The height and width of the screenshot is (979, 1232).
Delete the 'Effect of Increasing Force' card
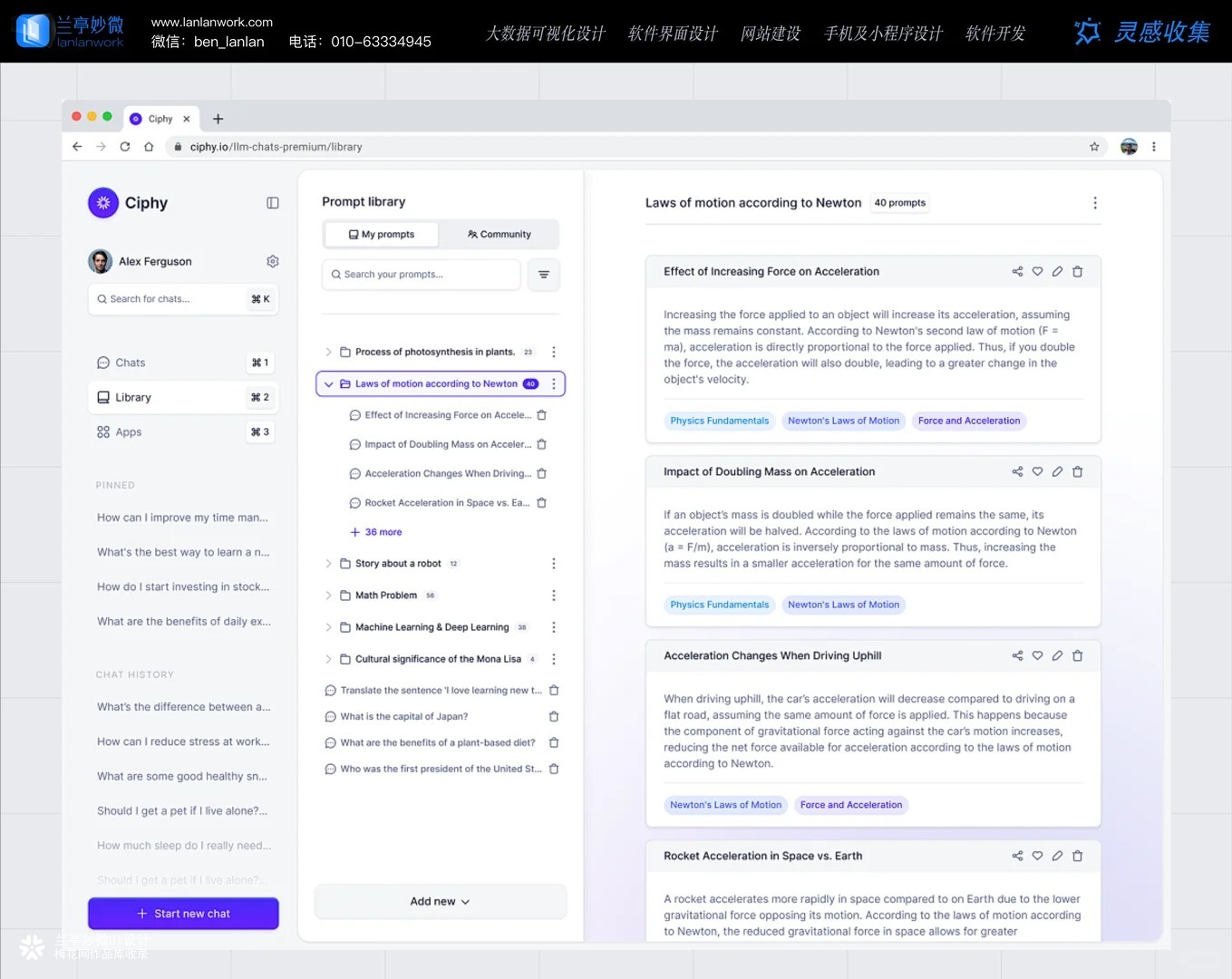coord(1078,271)
